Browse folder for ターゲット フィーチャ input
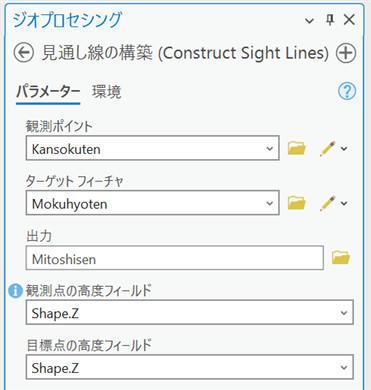Image resolution: width=371 pixels, height=390 pixels. coord(297,203)
